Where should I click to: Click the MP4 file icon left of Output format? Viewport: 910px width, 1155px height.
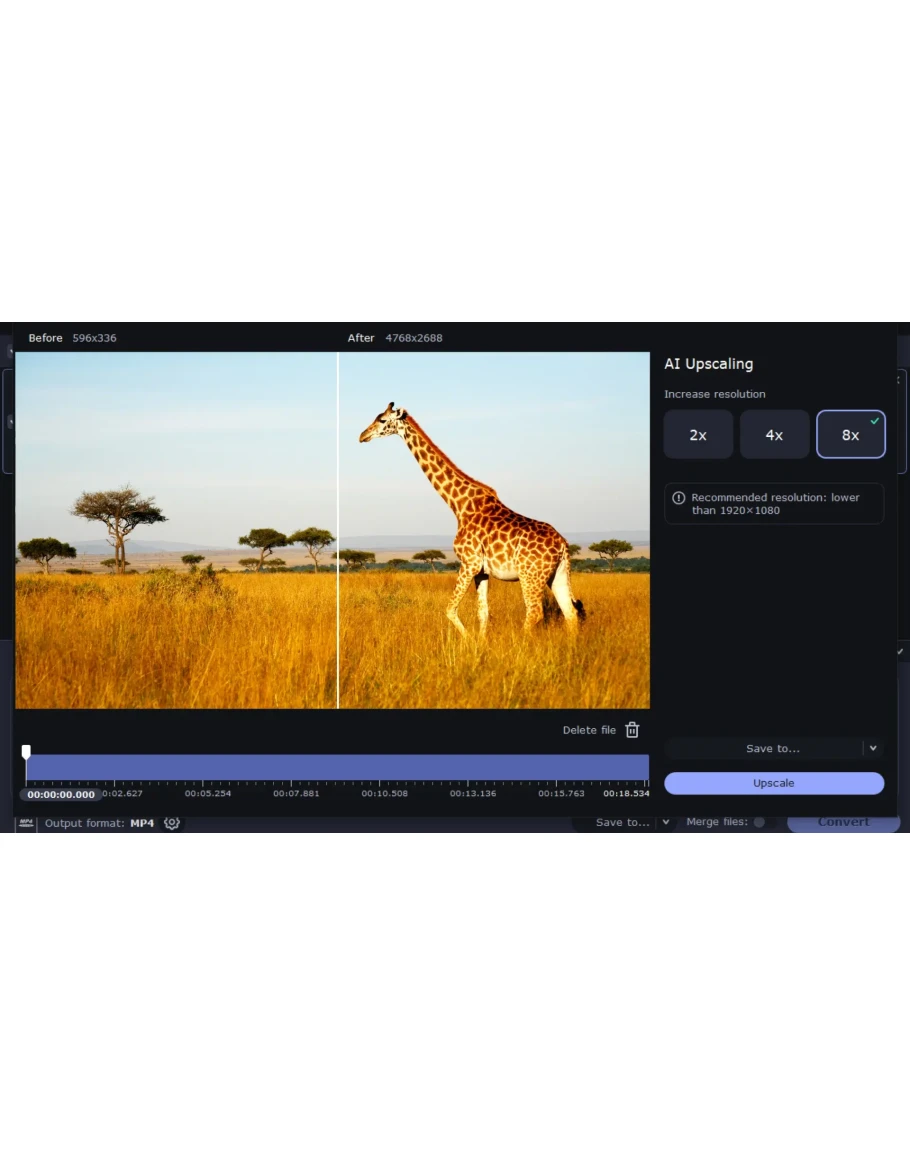click(x=26, y=823)
